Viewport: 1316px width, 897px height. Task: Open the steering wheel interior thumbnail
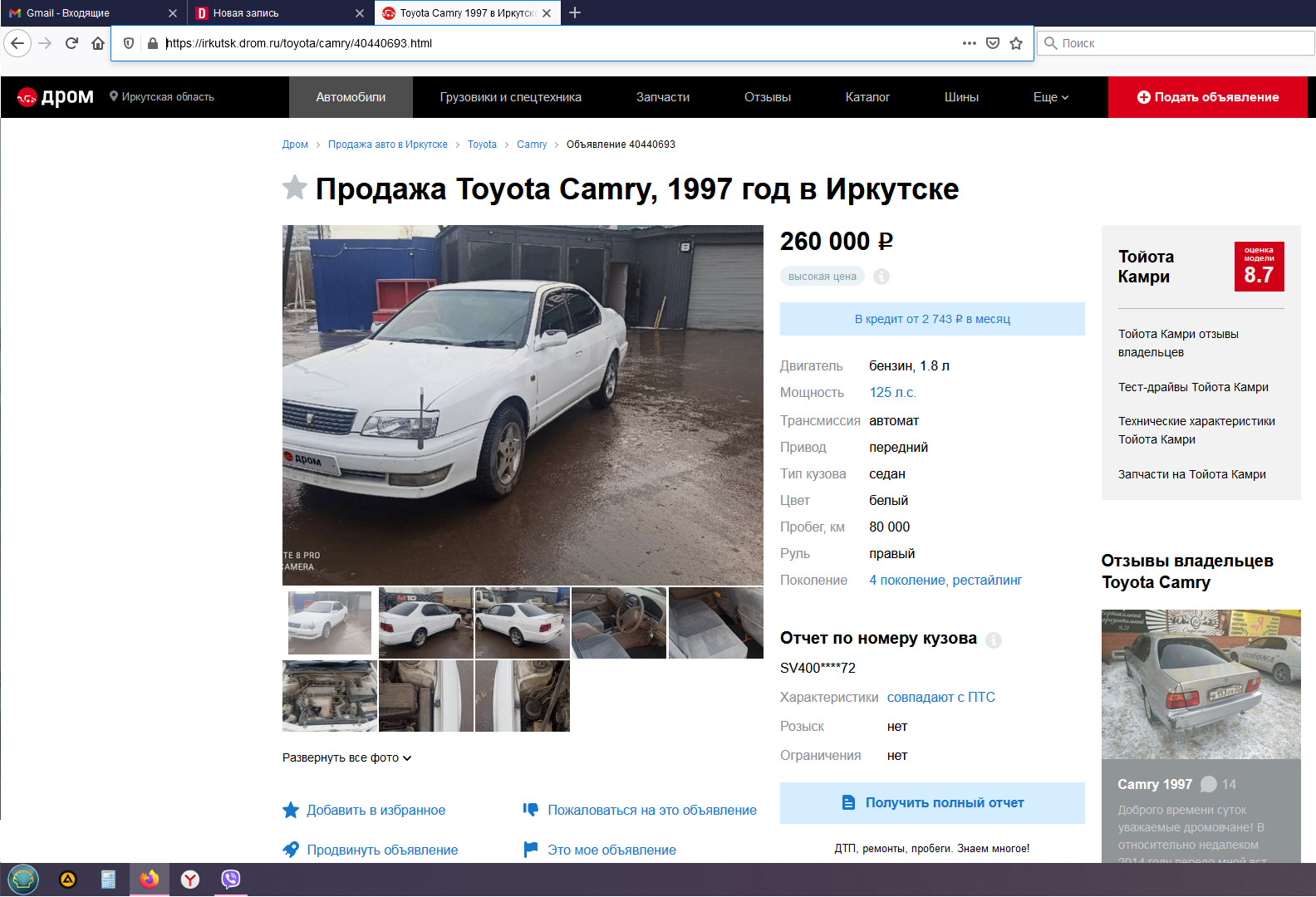(619, 623)
